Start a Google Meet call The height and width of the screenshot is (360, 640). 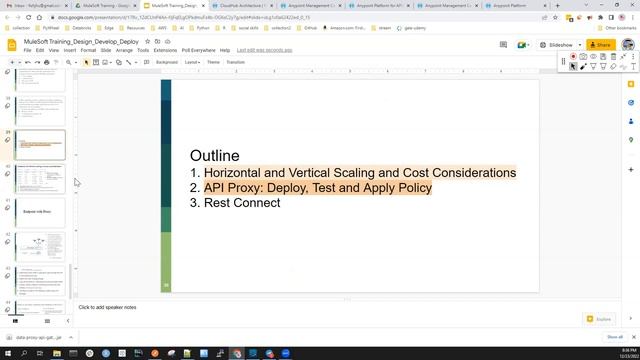click(521, 45)
